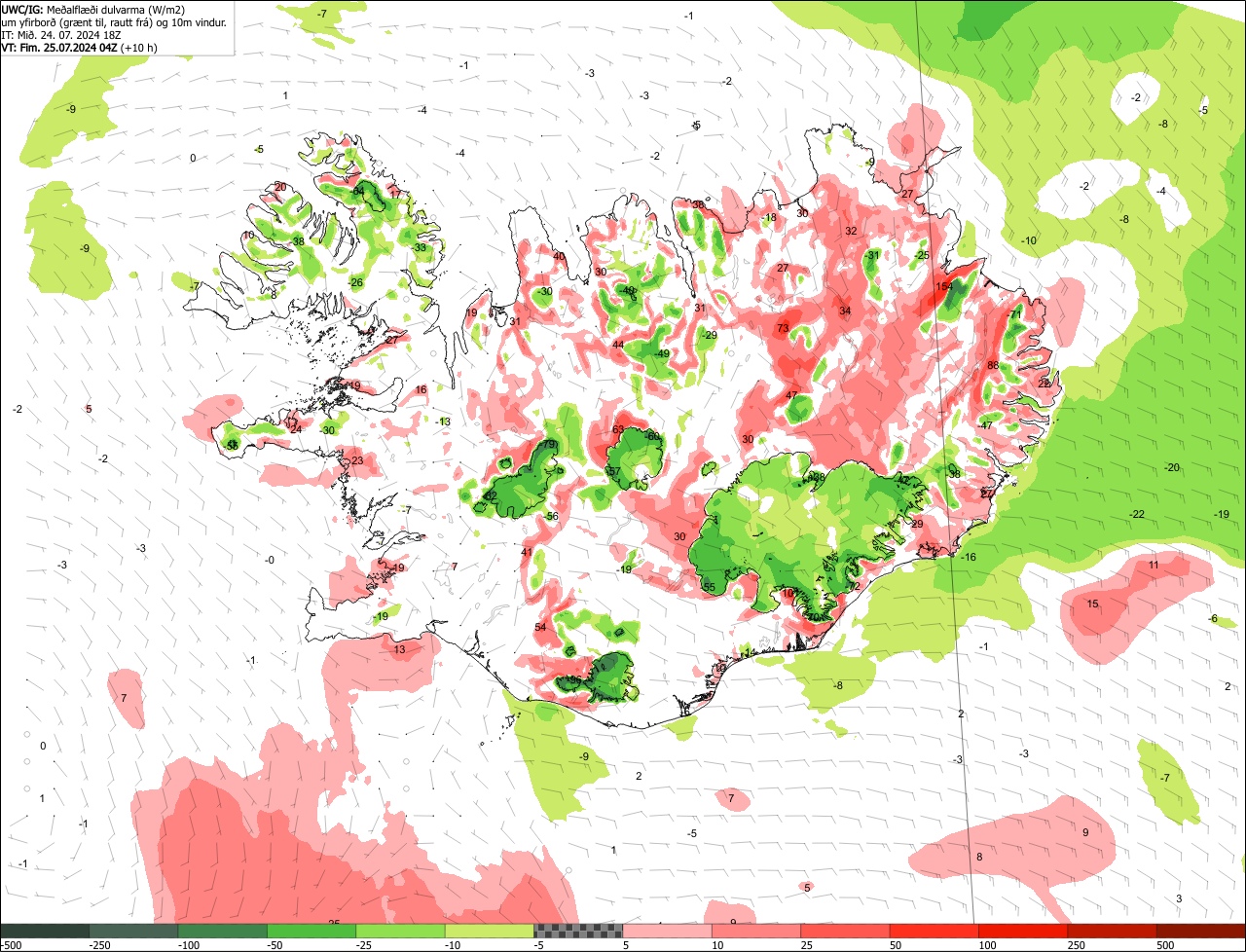Click the map value '44'
The height and width of the screenshot is (952, 1246).
tap(618, 345)
